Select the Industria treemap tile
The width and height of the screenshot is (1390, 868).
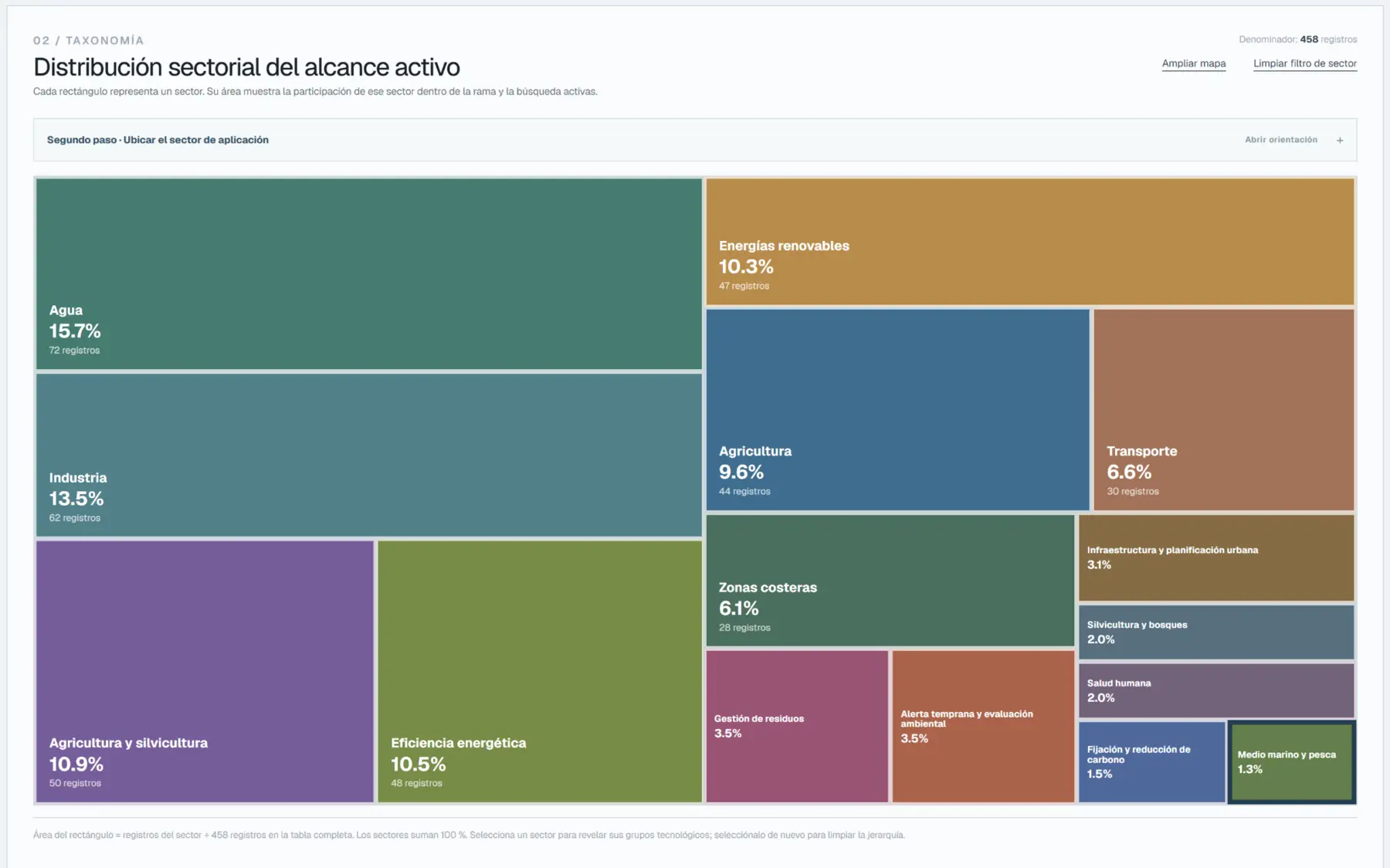coord(368,455)
